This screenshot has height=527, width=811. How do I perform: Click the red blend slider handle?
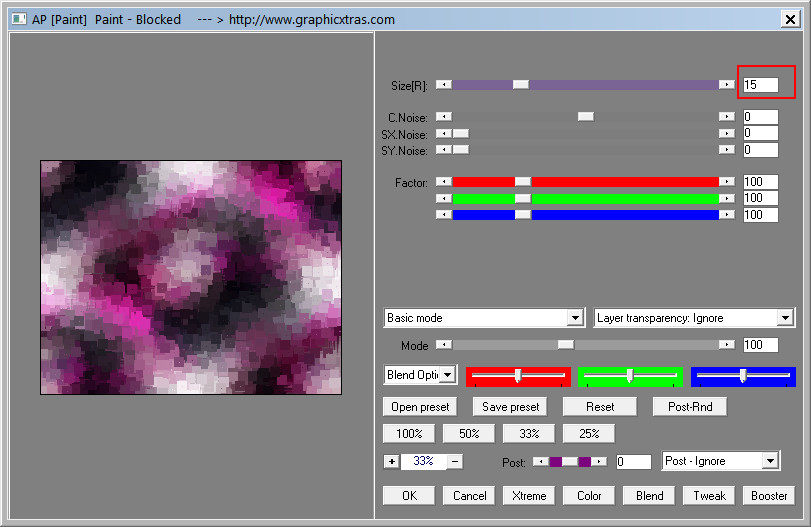coord(518,376)
